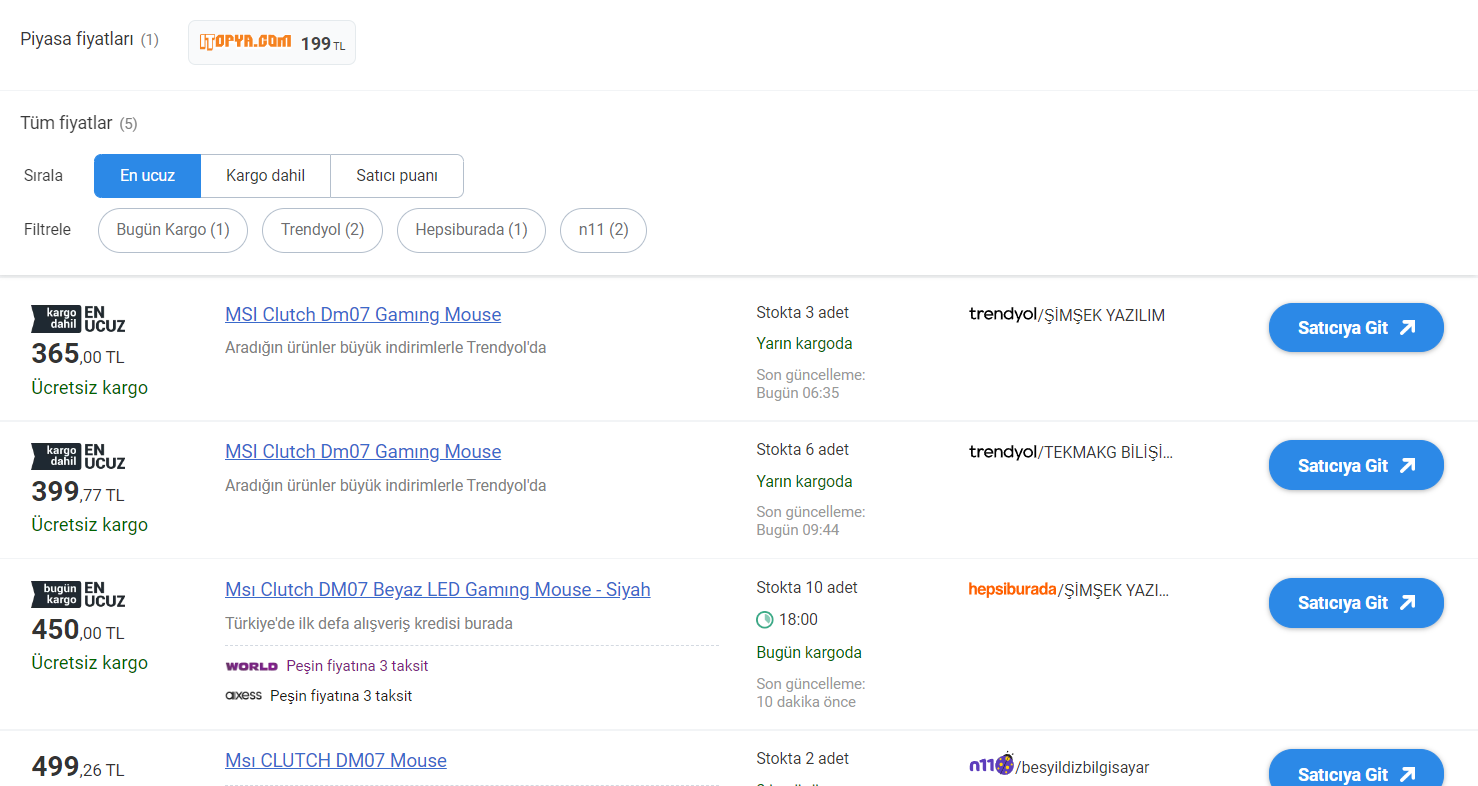Open MSI Clutch Dm07 link from ŞİMŞEK YAZILIM
Viewport: 1478px width, 786px height.
363,315
